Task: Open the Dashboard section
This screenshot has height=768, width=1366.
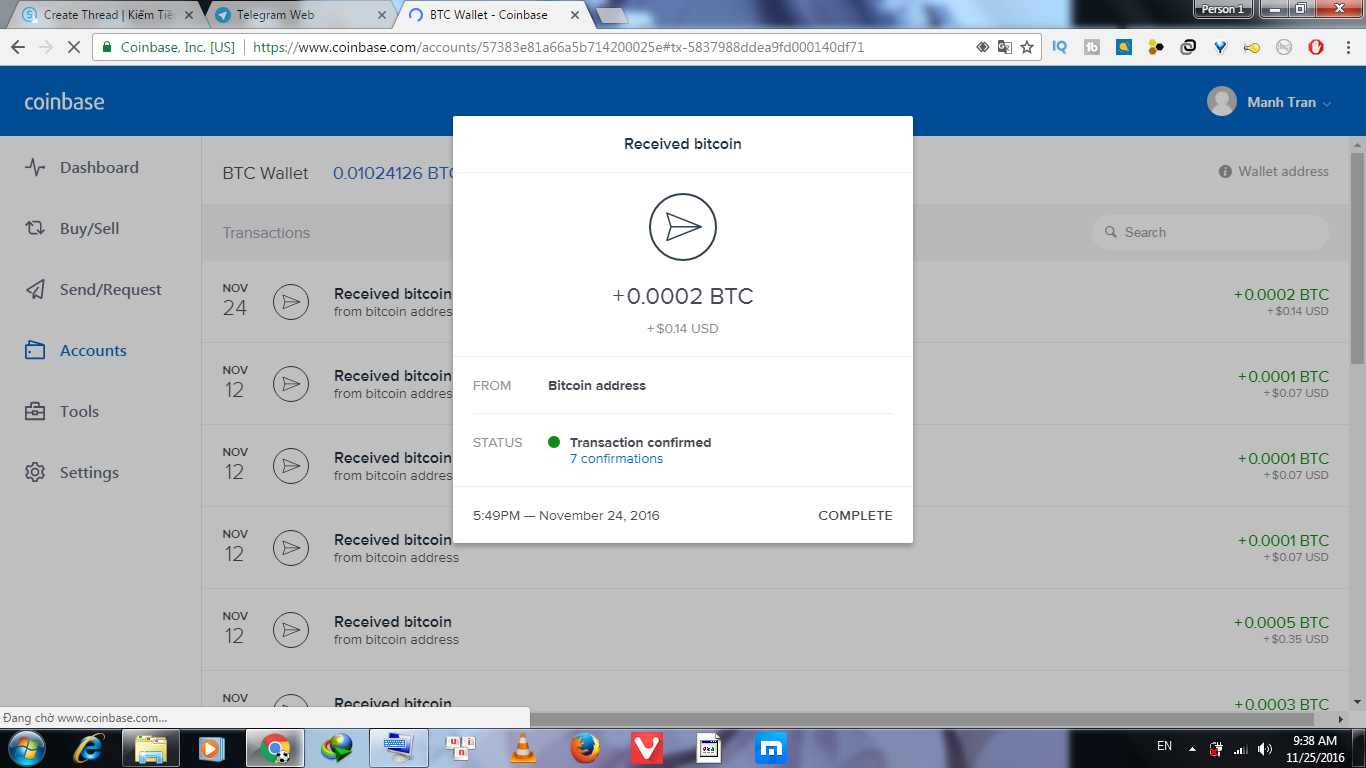Action: click(x=99, y=168)
